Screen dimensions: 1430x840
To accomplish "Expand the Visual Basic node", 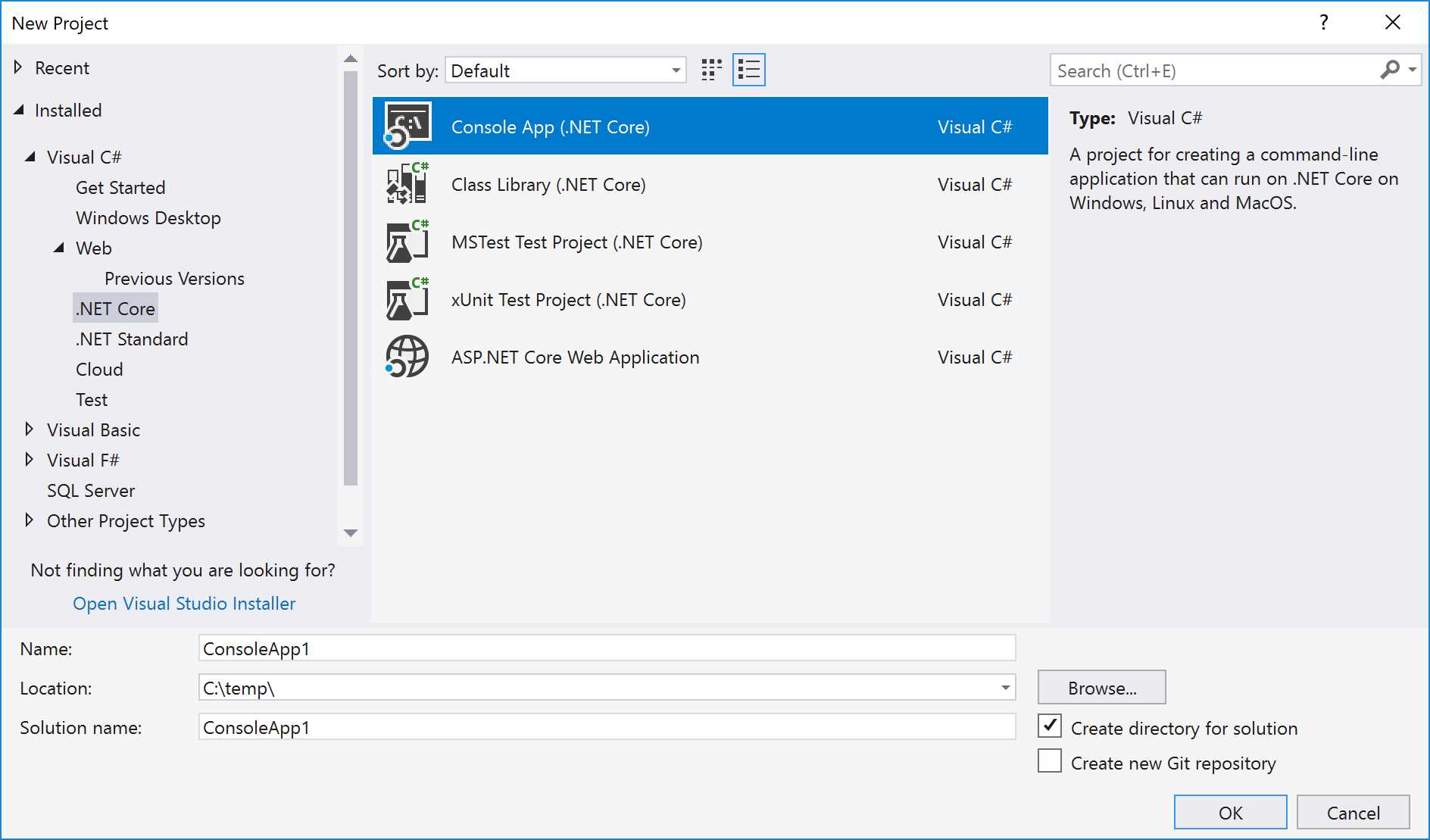I will coord(30,429).
